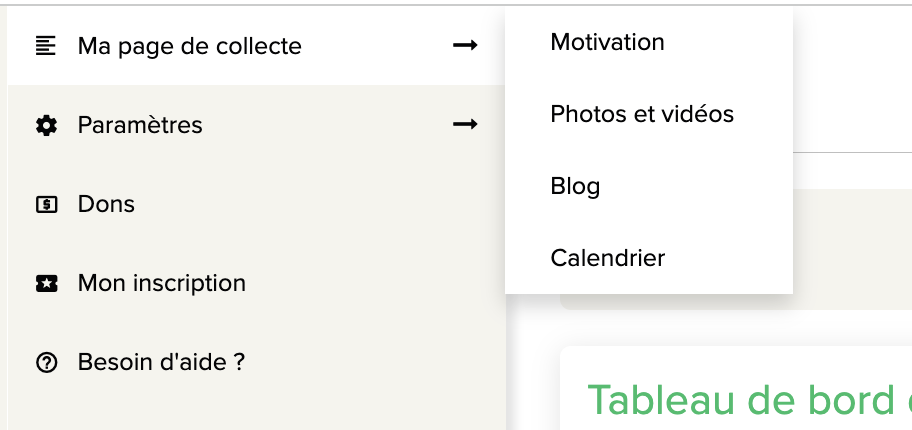
Task: Open the Motivation submenu entry
Action: click(x=607, y=42)
